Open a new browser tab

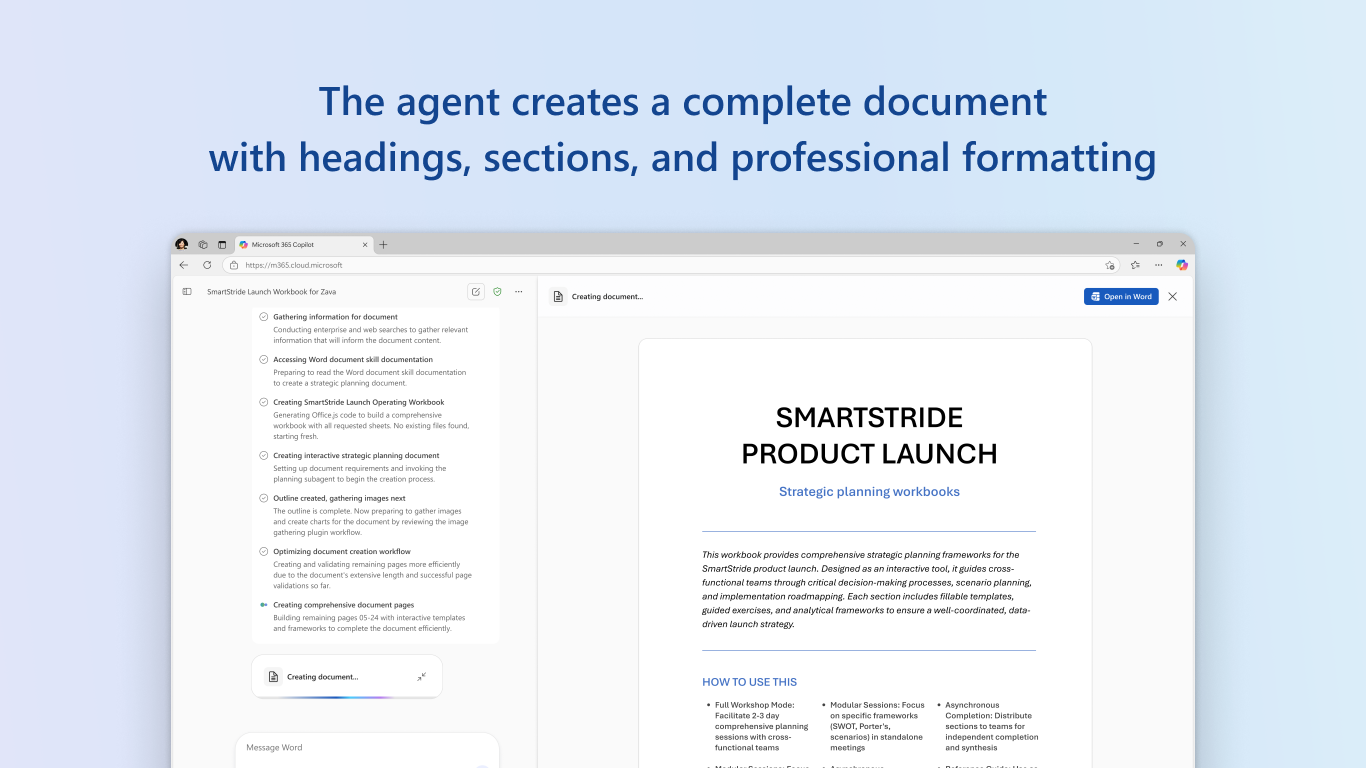(383, 244)
